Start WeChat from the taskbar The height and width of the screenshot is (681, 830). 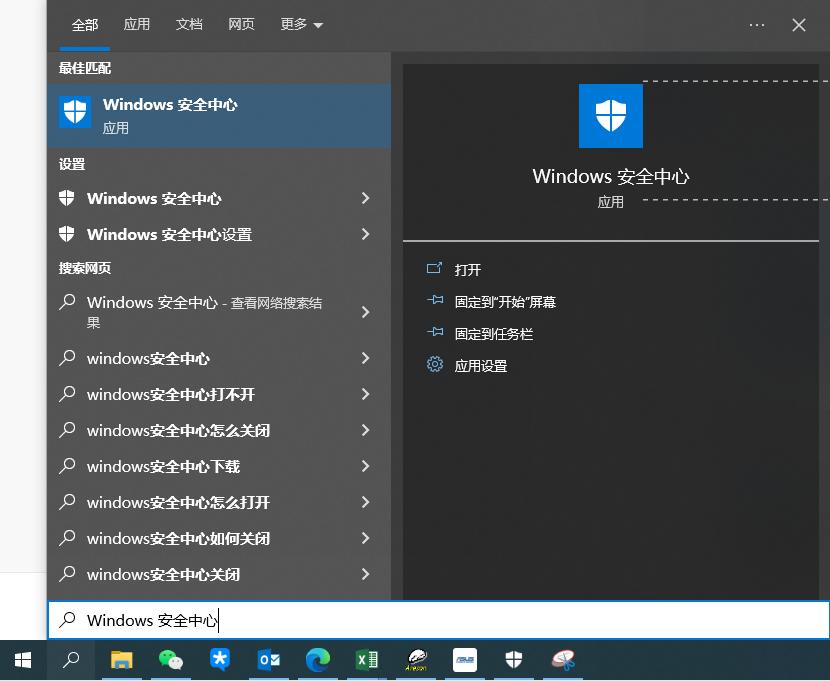[x=171, y=660]
